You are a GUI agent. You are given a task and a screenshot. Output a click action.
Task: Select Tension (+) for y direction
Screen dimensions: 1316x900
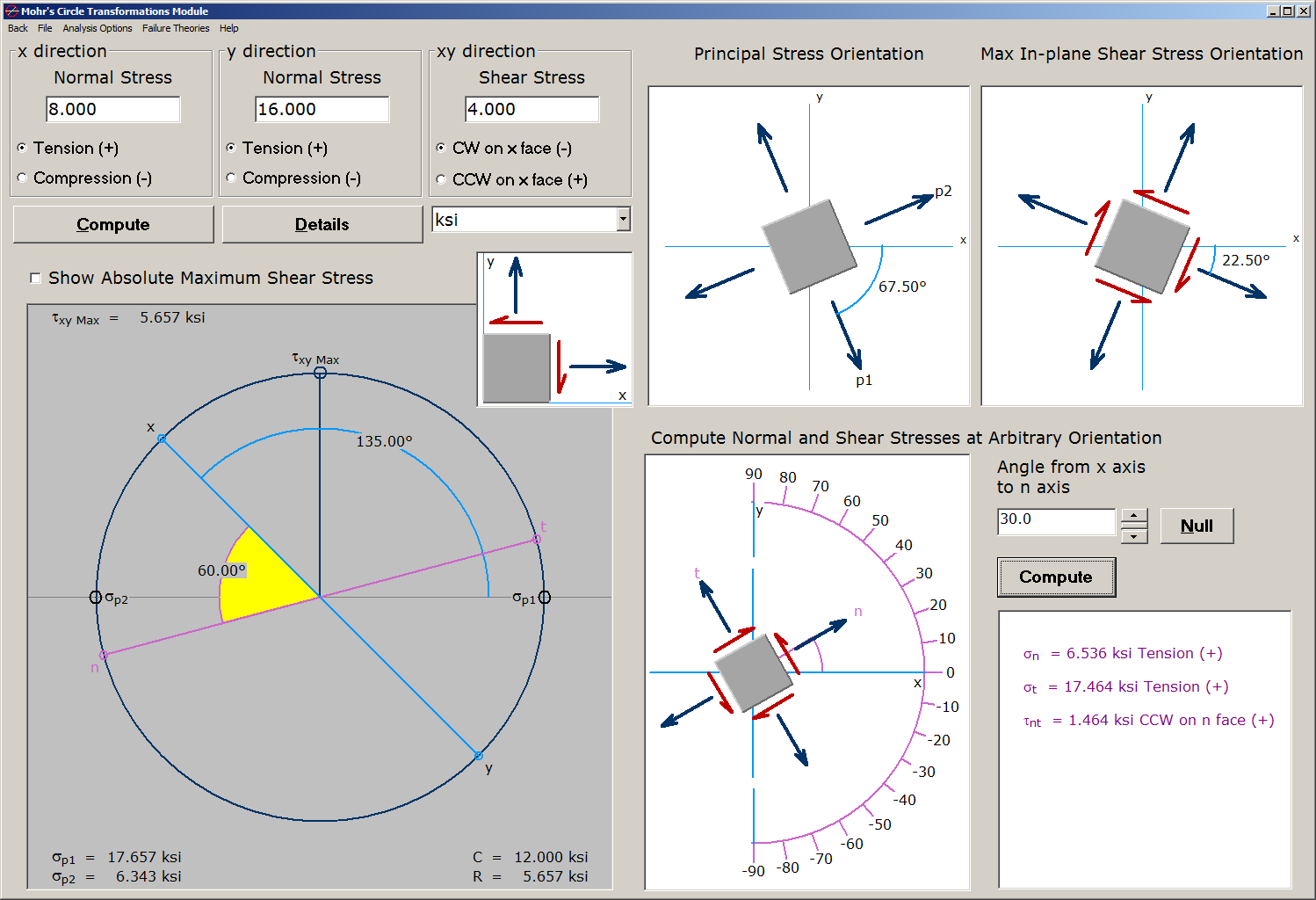point(230,148)
